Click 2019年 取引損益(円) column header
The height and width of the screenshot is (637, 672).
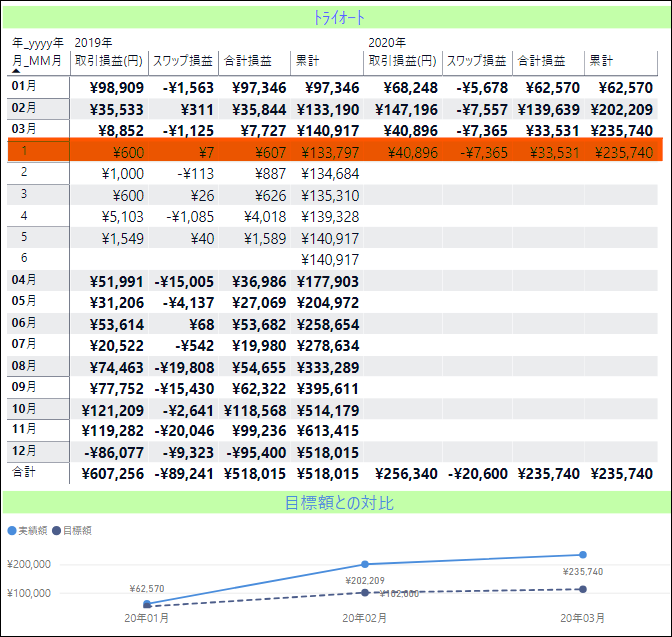[x=109, y=60]
